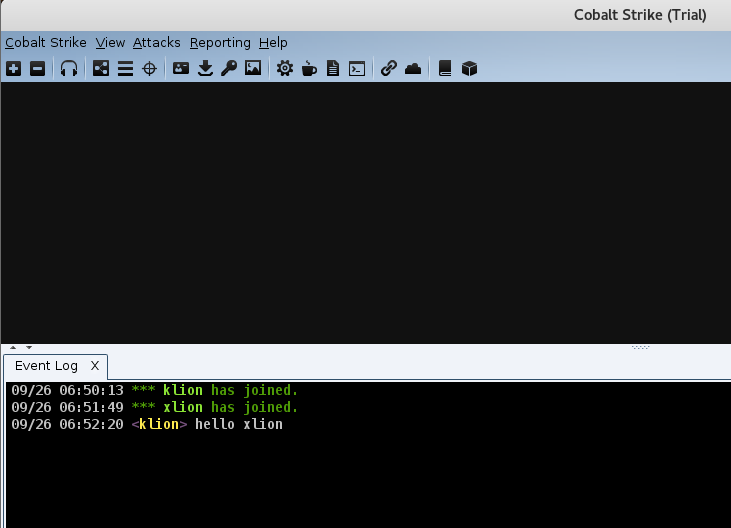Click the minus icon to disconnect the team server

37,69
